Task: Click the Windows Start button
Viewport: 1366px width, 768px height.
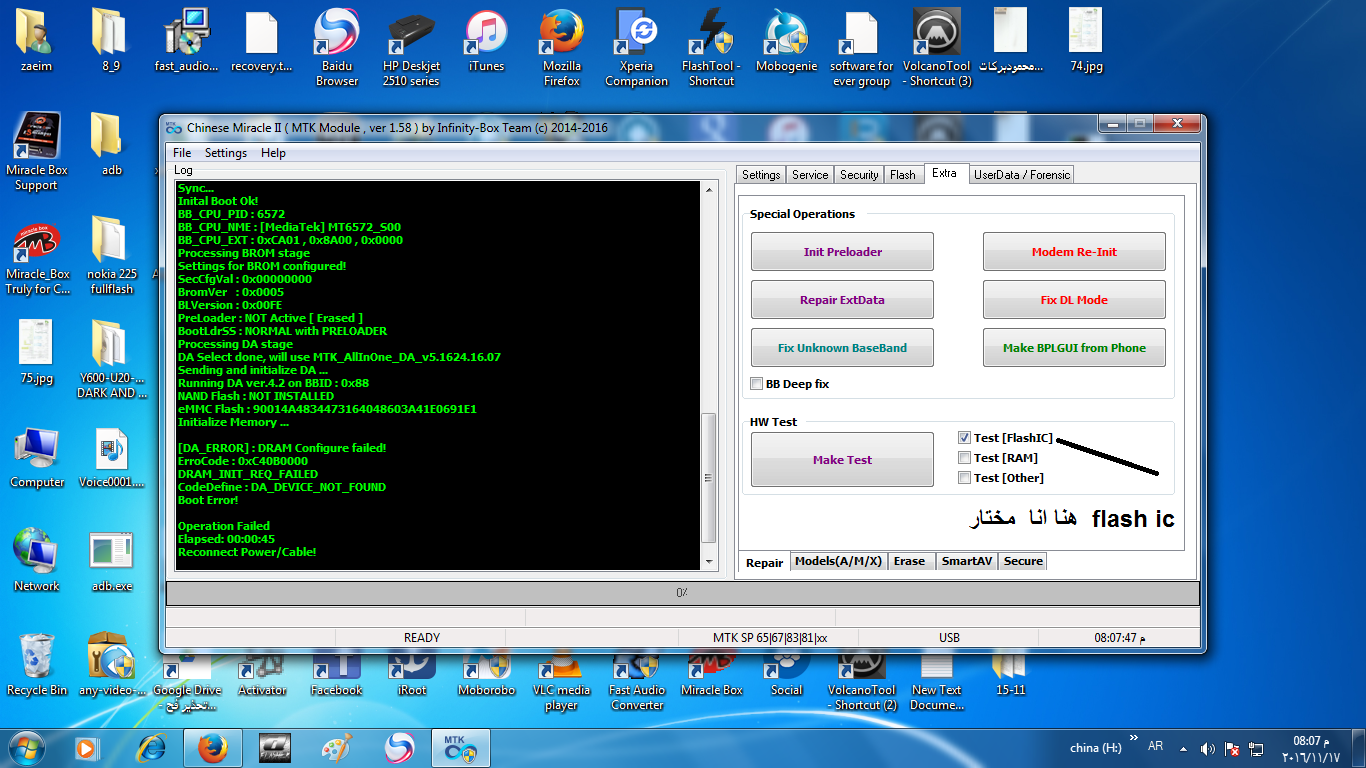Action: (x=27, y=747)
